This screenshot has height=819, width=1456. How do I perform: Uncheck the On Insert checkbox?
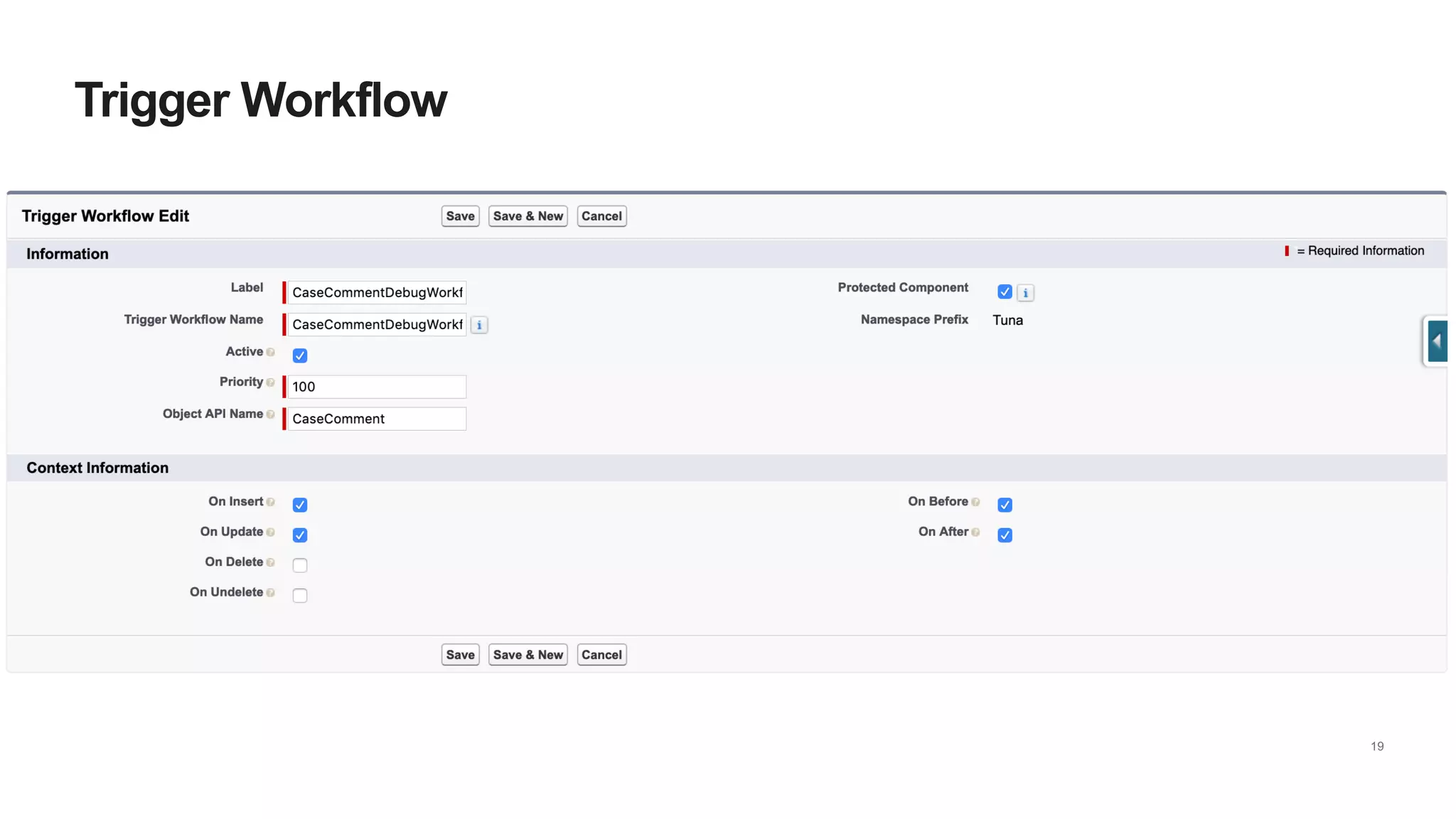tap(300, 505)
